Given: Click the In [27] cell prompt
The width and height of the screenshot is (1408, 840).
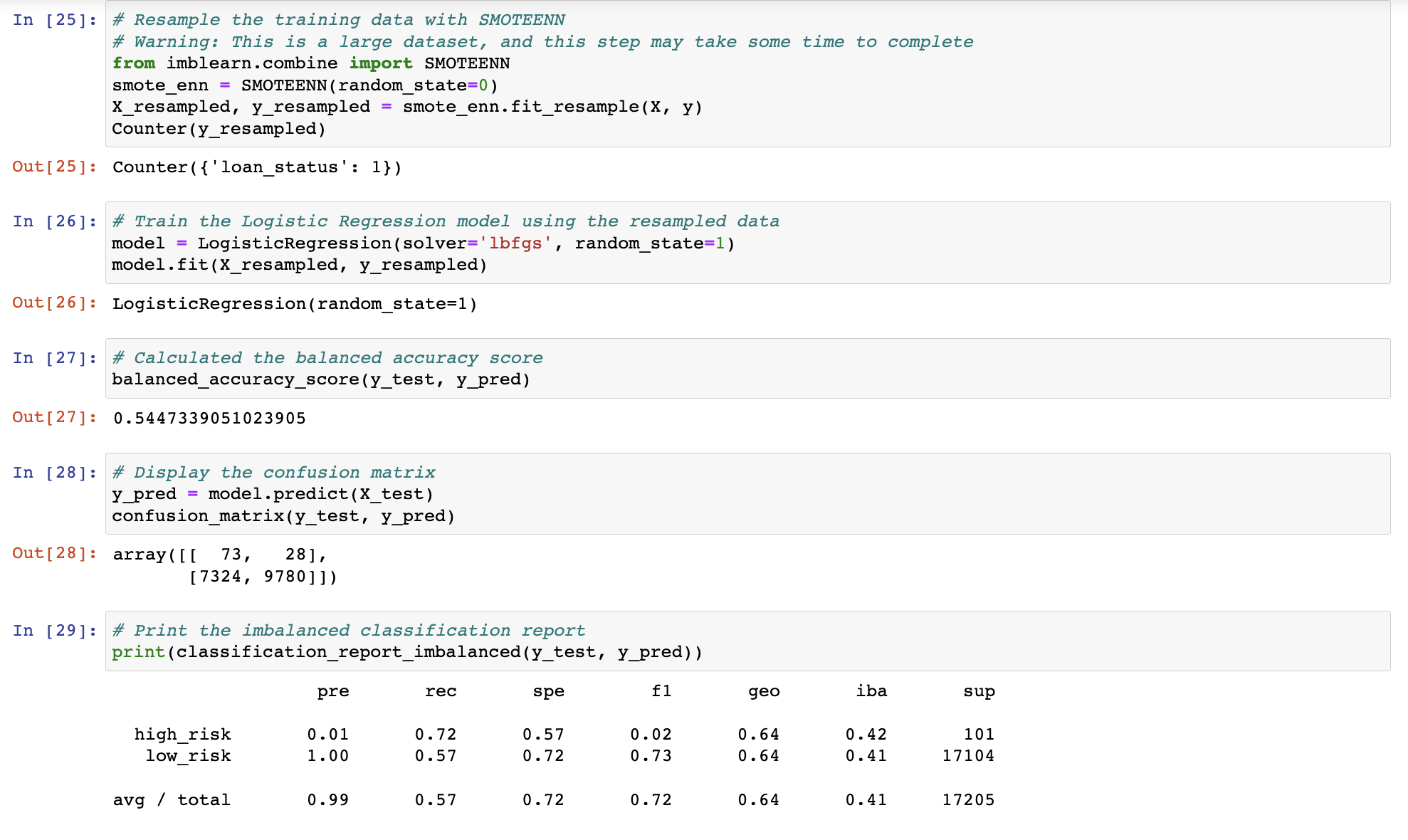Looking at the screenshot, I should (55, 358).
